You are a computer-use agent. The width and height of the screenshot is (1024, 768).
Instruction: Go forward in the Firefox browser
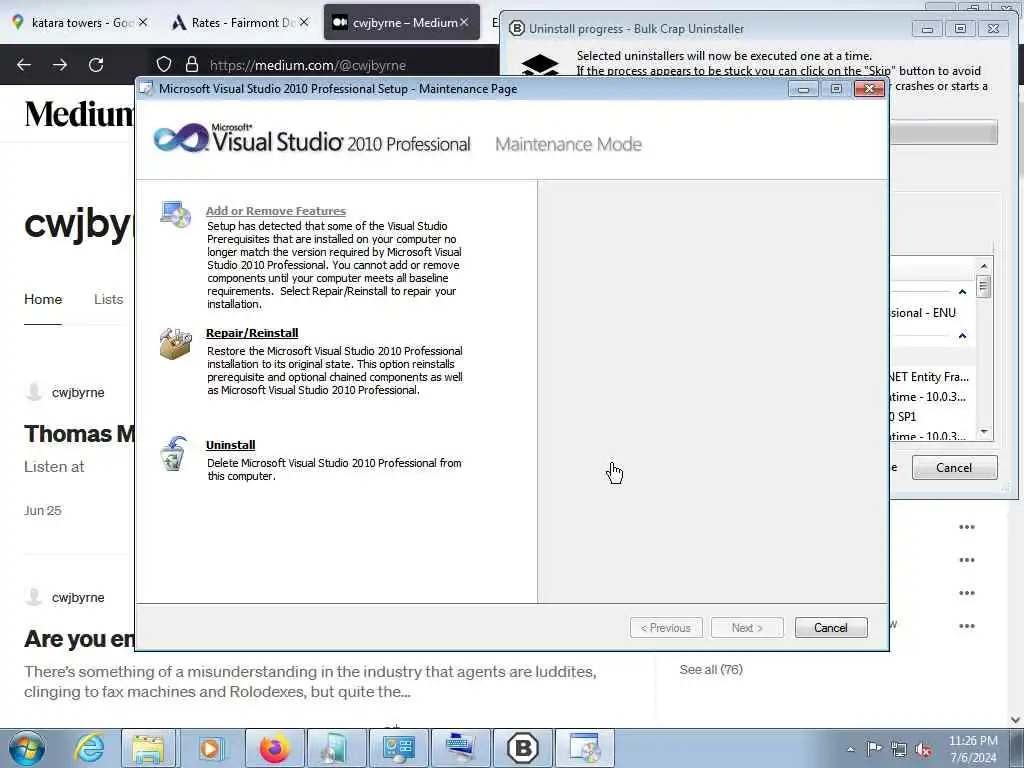point(60,65)
